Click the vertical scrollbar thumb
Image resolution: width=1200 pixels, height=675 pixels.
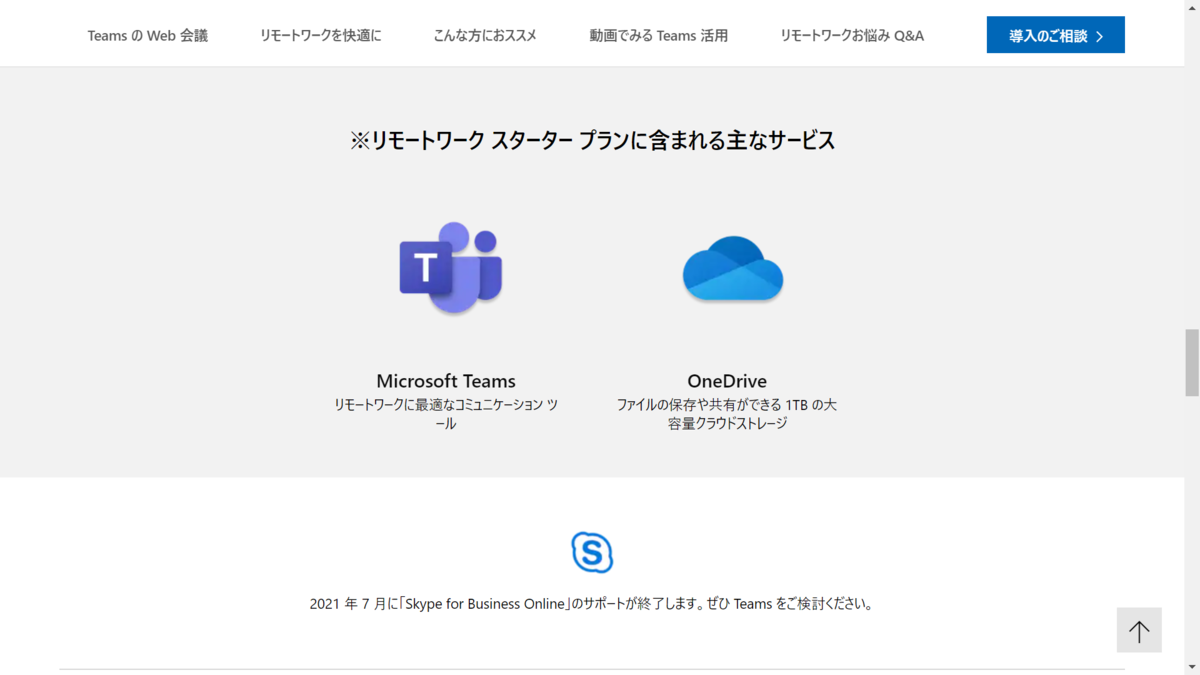pos(1192,362)
